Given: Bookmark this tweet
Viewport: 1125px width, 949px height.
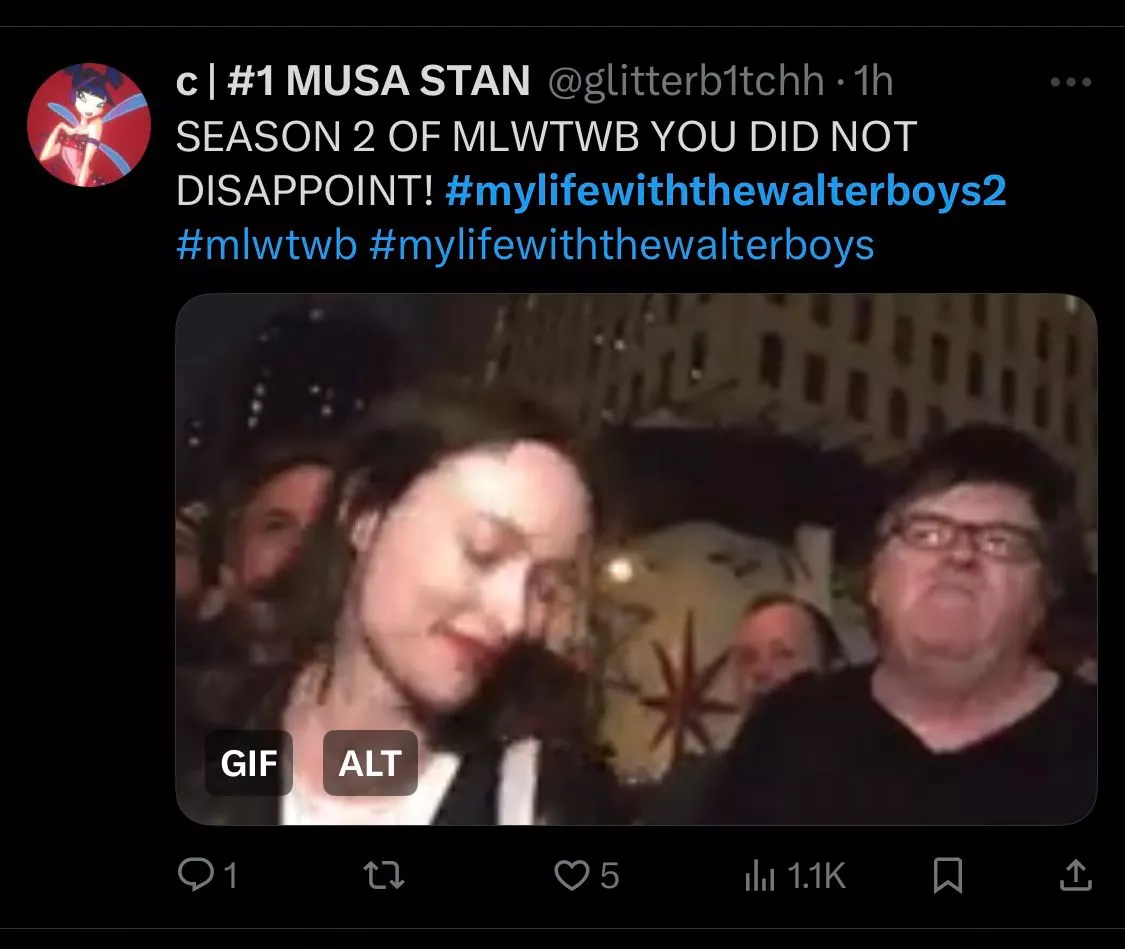Looking at the screenshot, I should (x=947, y=877).
